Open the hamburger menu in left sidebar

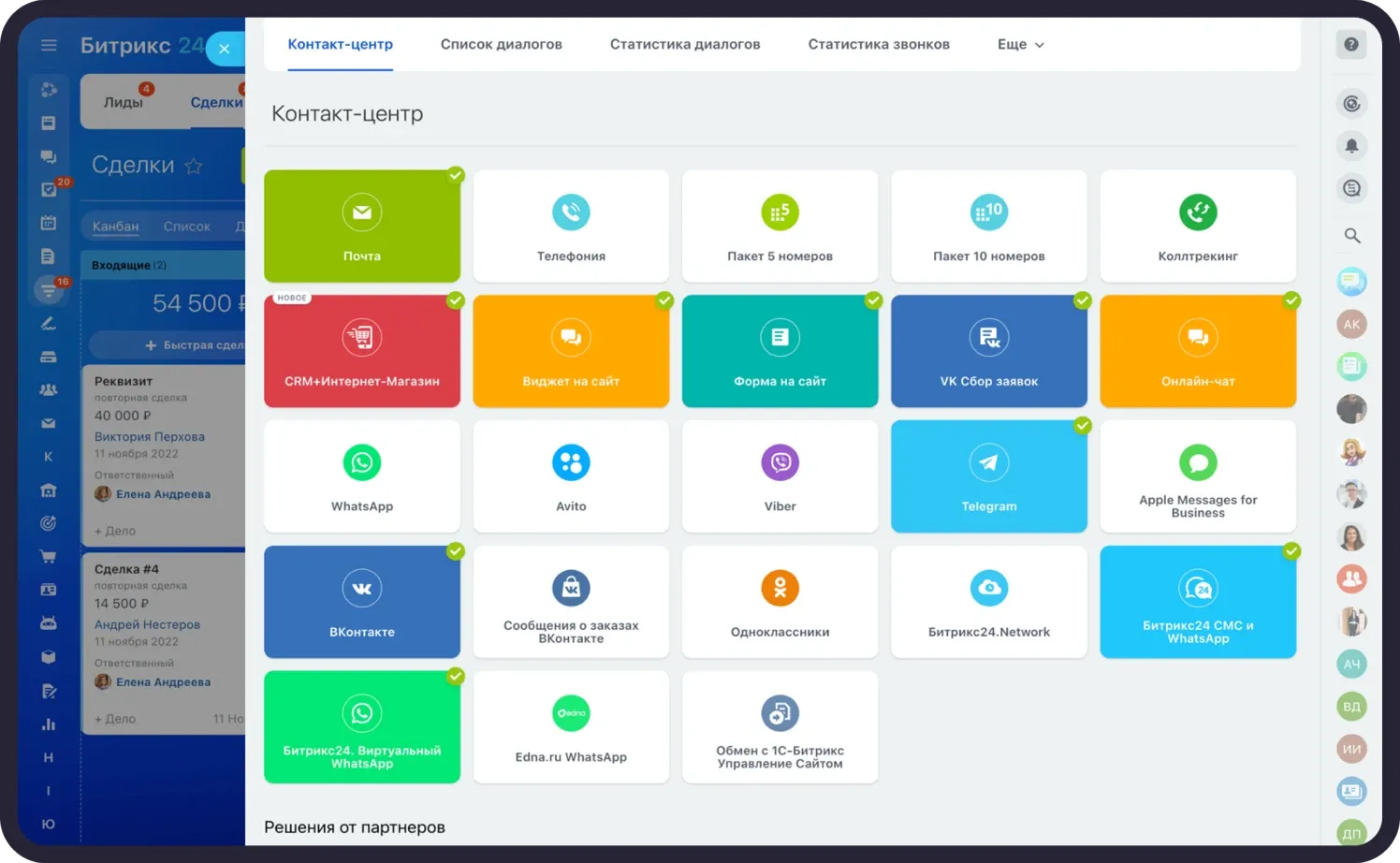(x=49, y=45)
